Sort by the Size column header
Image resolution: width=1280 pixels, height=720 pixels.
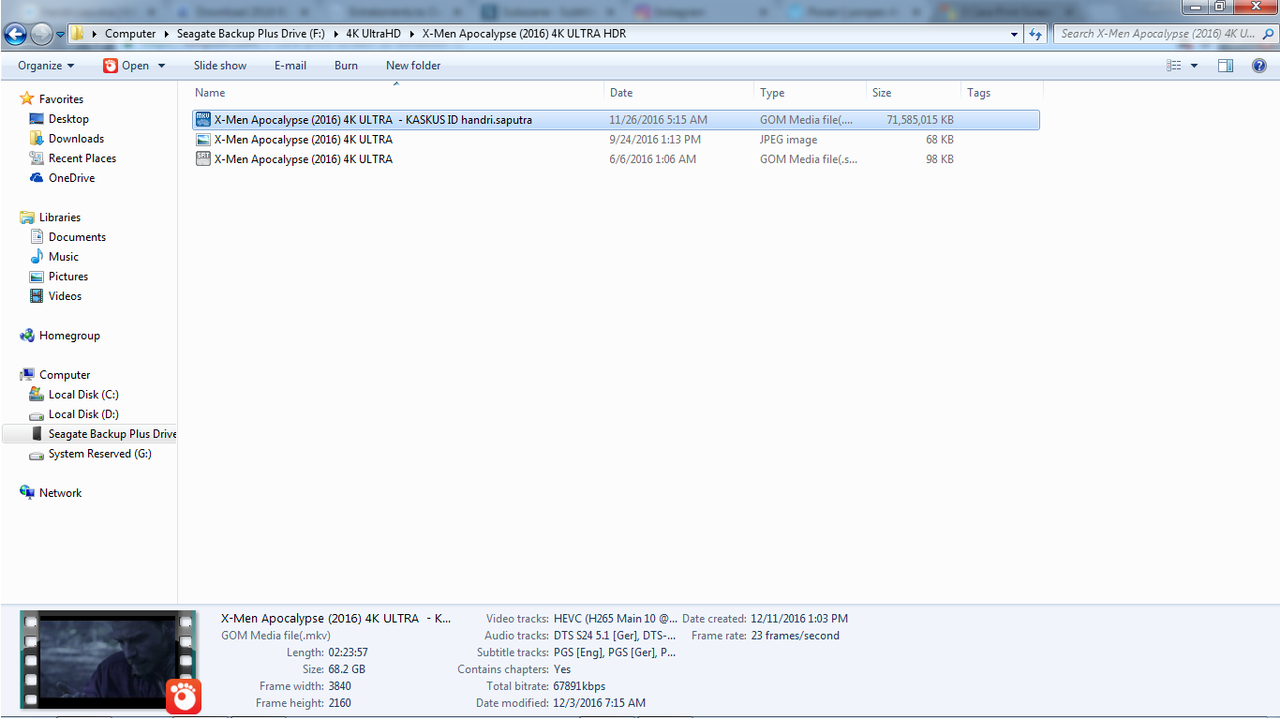click(x=912, y=92)
